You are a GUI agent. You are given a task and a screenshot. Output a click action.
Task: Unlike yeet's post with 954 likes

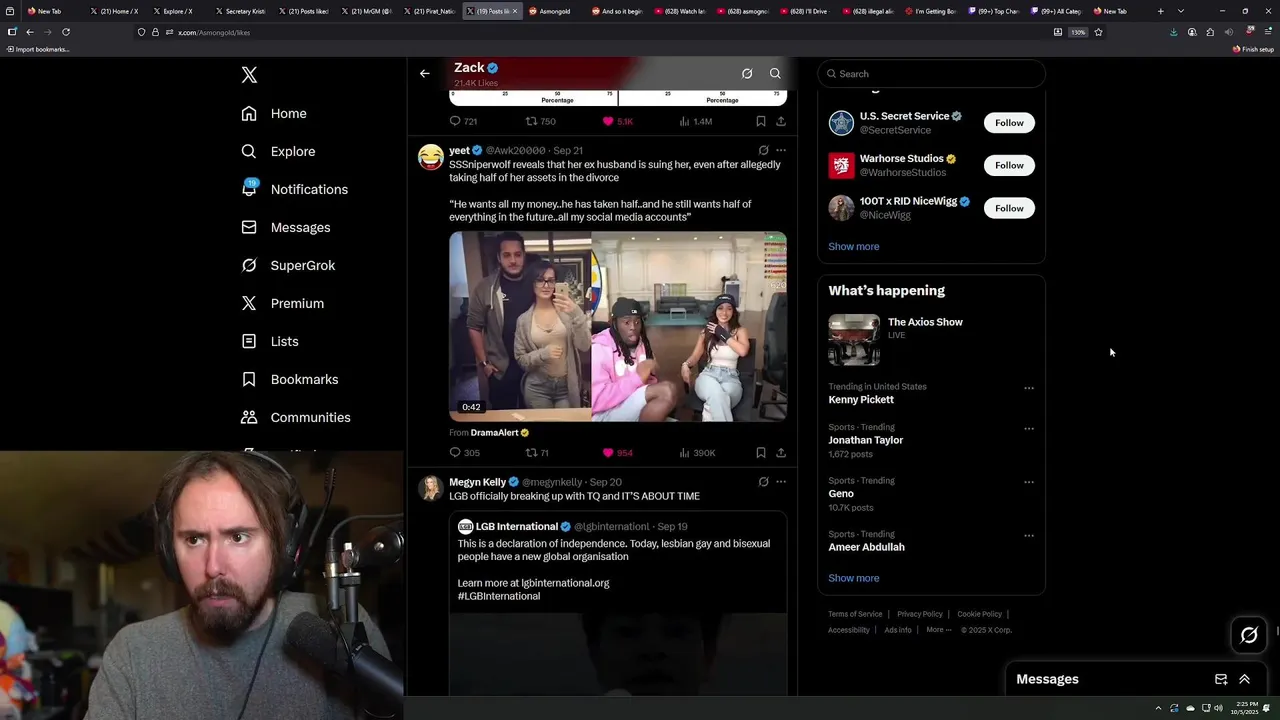pyautogui.click(x=617, y=453)
